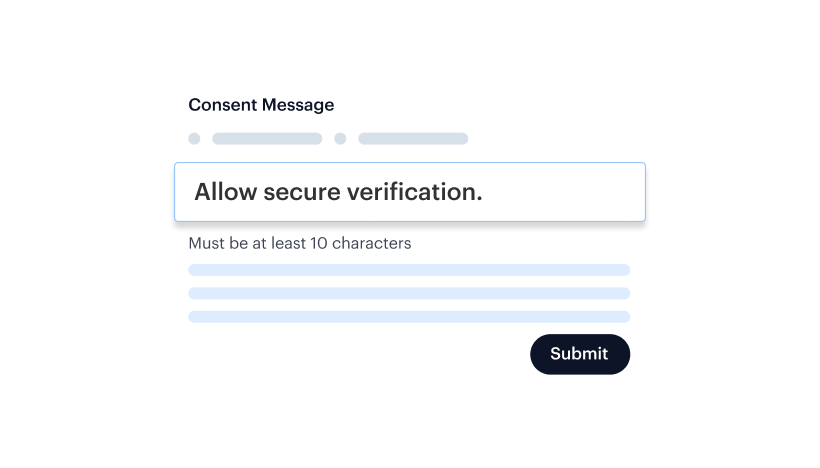Image resolution: width=820 pixels, height=468 pixels.
Task: Select the second gray radio dot
Action: 340,139
